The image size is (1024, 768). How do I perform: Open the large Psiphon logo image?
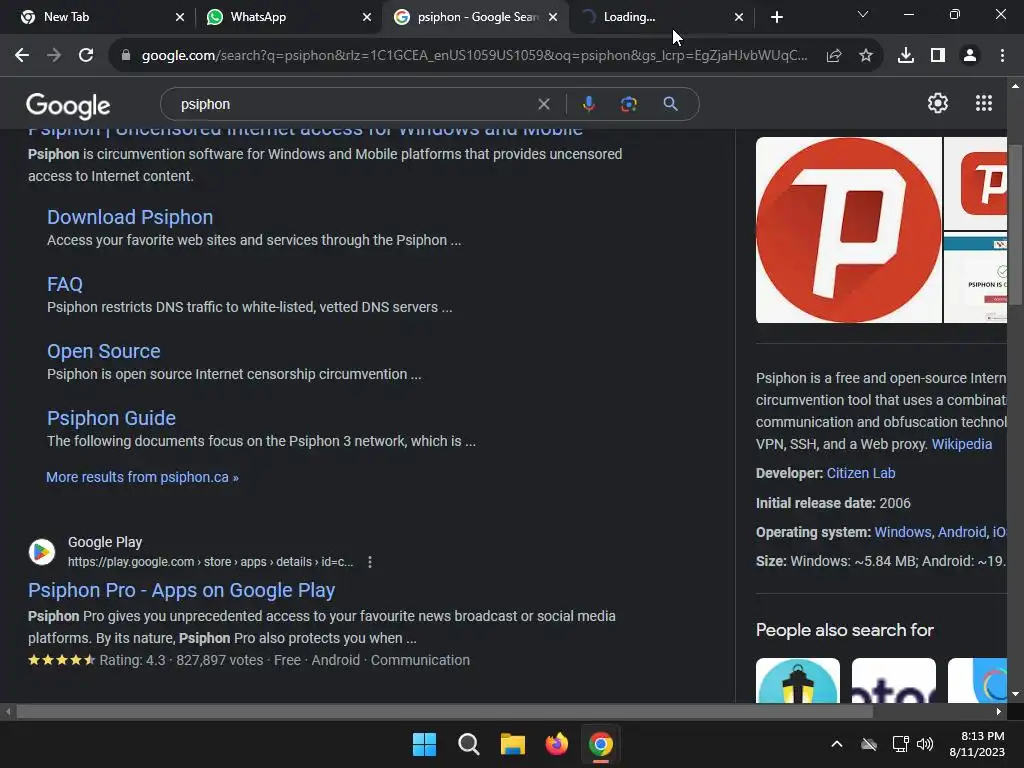pos(848,230)
